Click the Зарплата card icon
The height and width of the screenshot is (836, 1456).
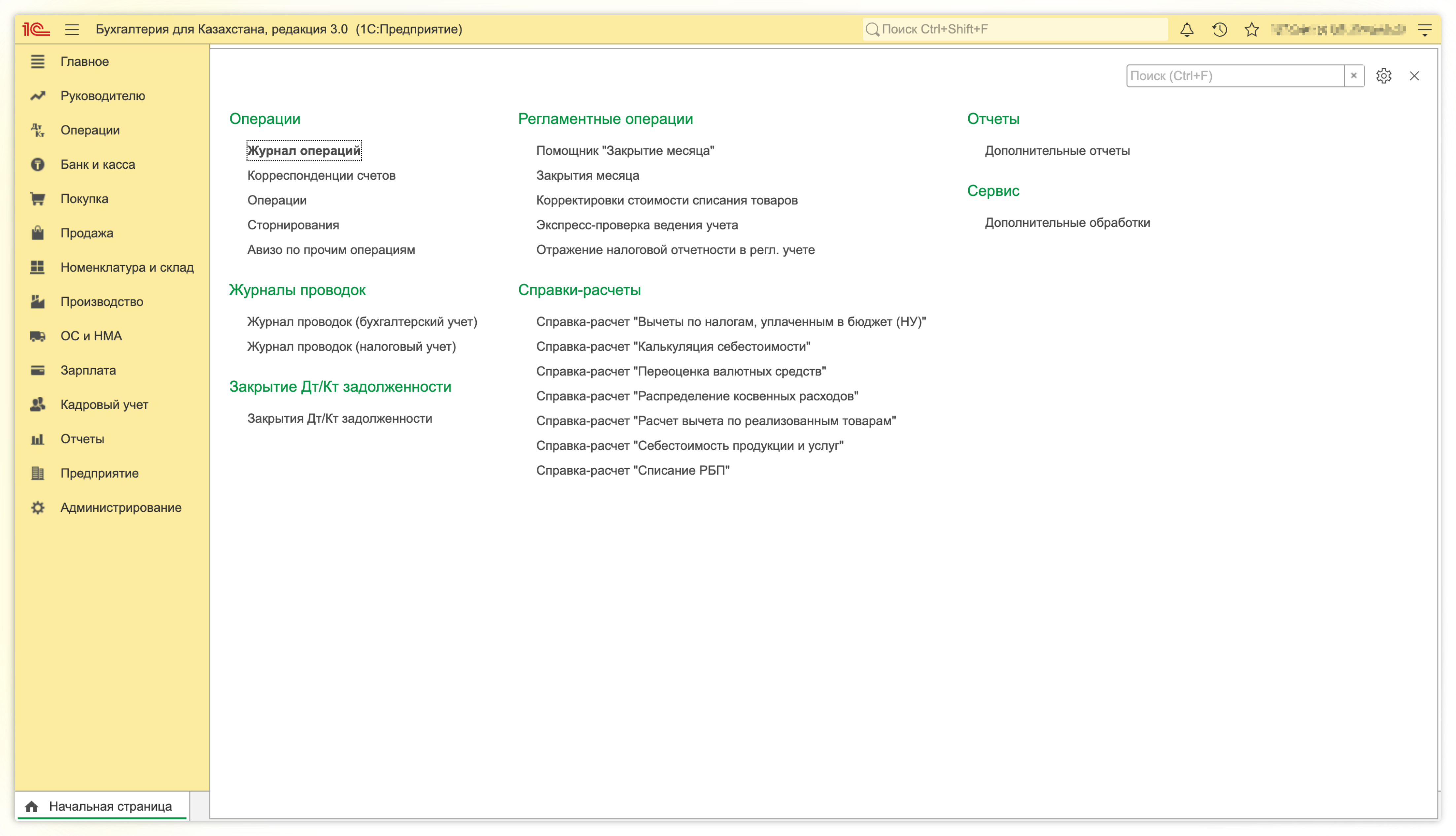click(37, 370)
